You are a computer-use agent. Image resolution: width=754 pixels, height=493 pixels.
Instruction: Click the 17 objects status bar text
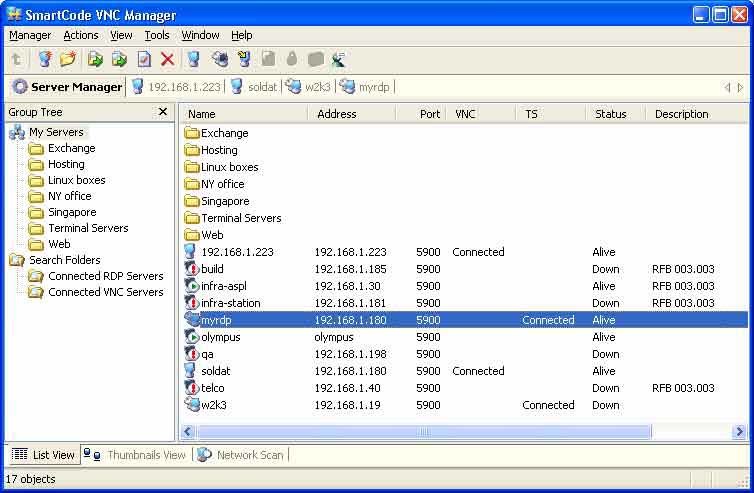click(x=30, y=479)
